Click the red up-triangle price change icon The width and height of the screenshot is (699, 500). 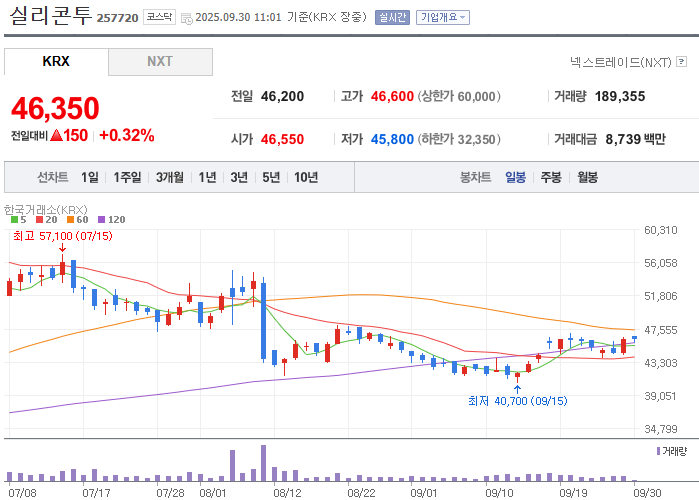[x=56, y=135]
